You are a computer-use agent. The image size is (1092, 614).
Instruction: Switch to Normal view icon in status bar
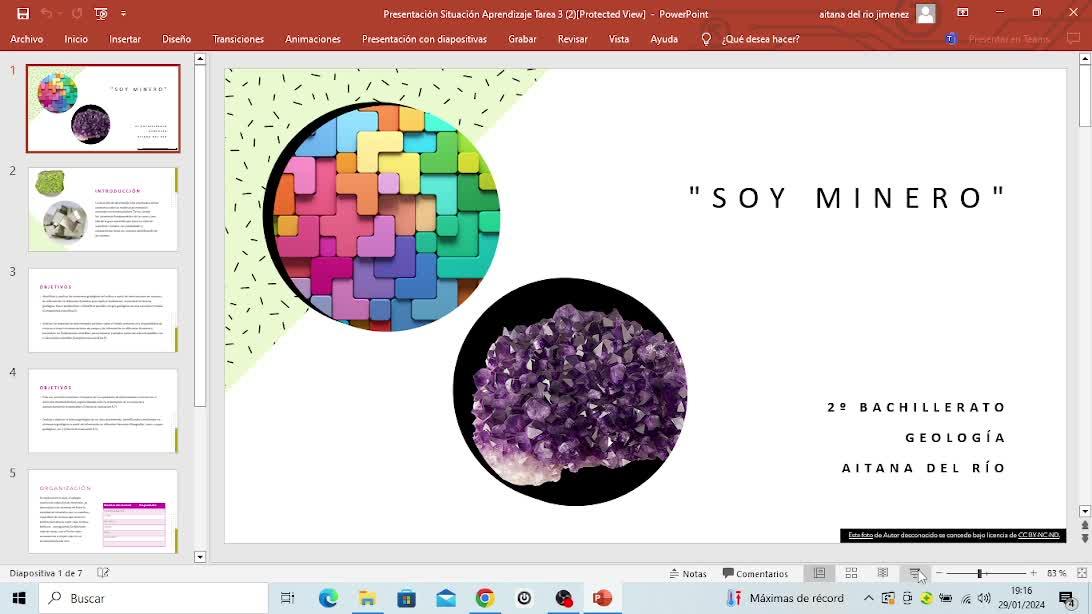pyautogui.click(x=820, y=573)
